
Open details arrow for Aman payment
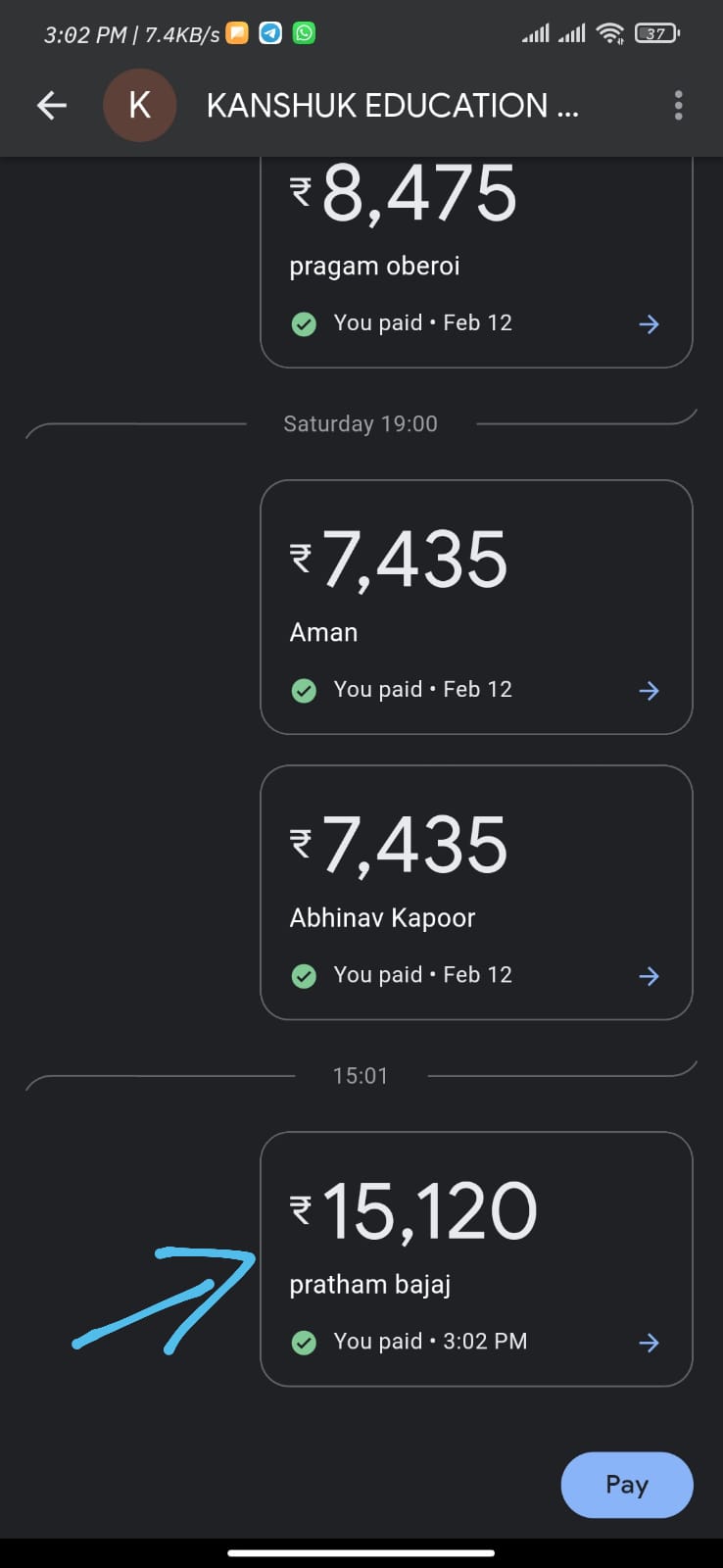(649, 691)
